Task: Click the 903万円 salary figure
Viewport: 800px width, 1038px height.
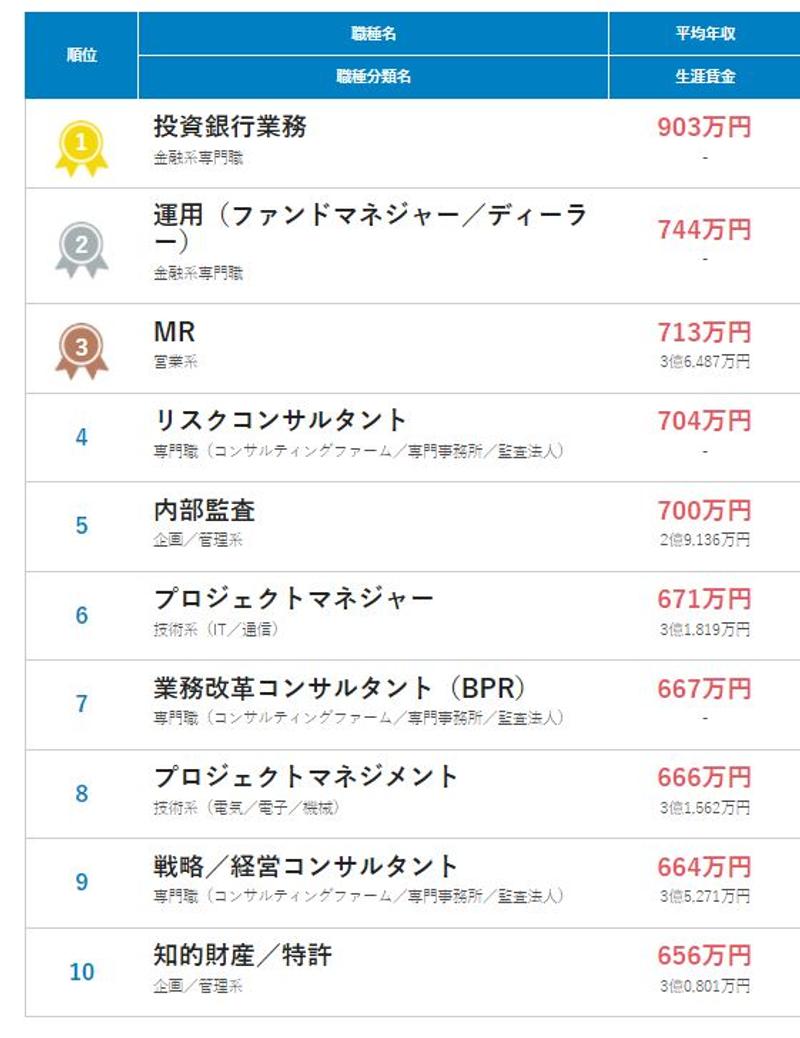Action: click(704, 127)
